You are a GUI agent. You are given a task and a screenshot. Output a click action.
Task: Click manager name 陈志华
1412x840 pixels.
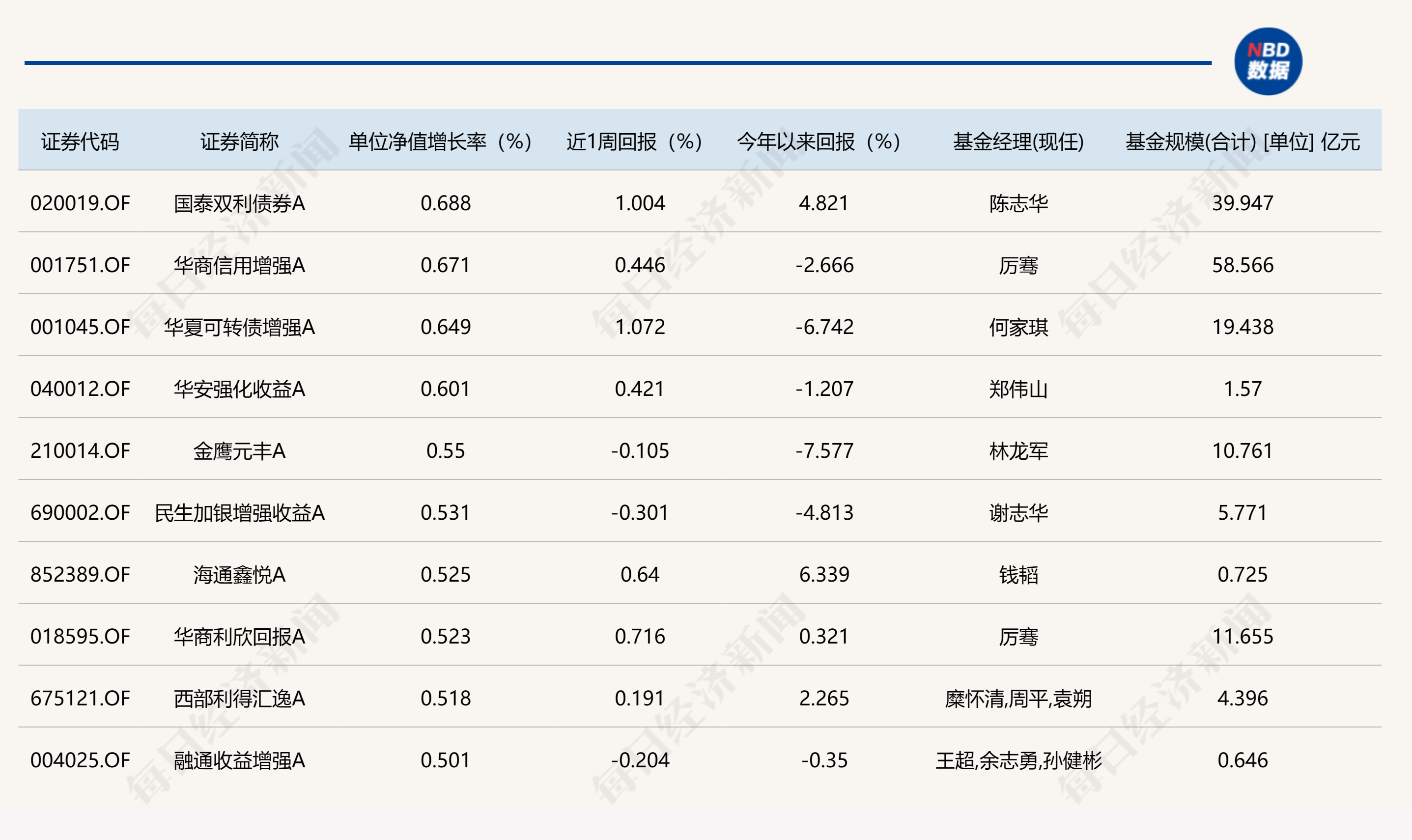pos(1018,203)
